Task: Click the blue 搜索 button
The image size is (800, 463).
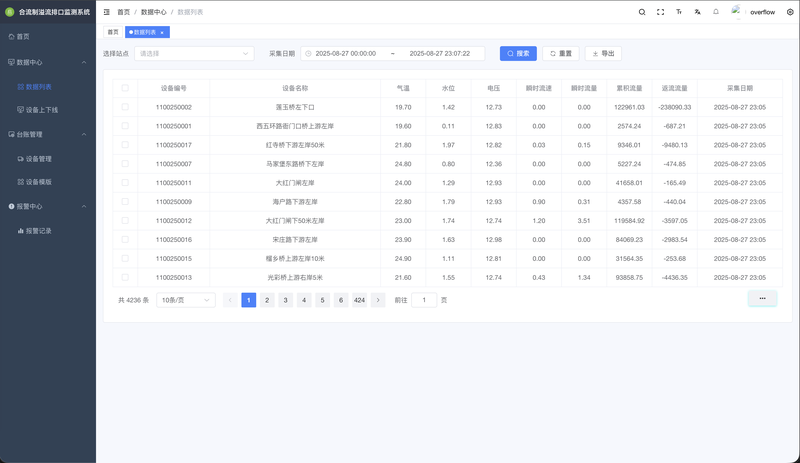Action: 518,54
